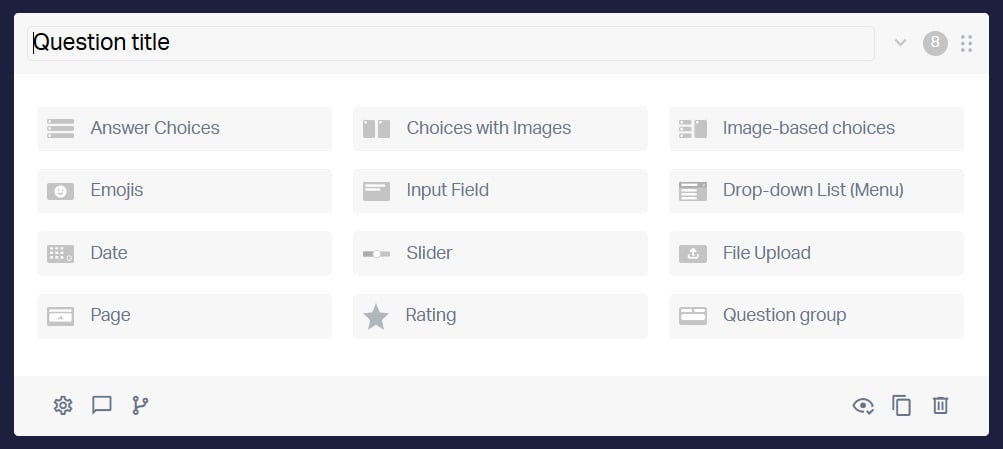Click the question number 8 badge

pos(935,43)
